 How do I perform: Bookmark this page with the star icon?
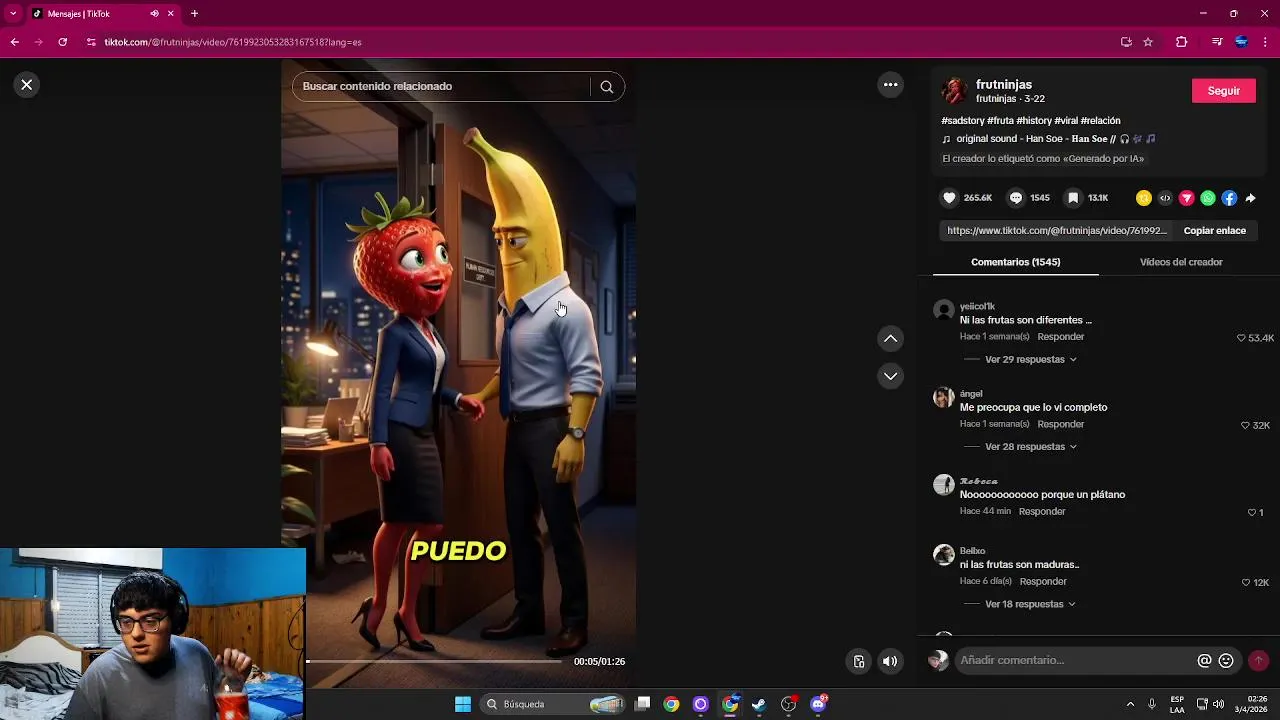coord(1148,42)
